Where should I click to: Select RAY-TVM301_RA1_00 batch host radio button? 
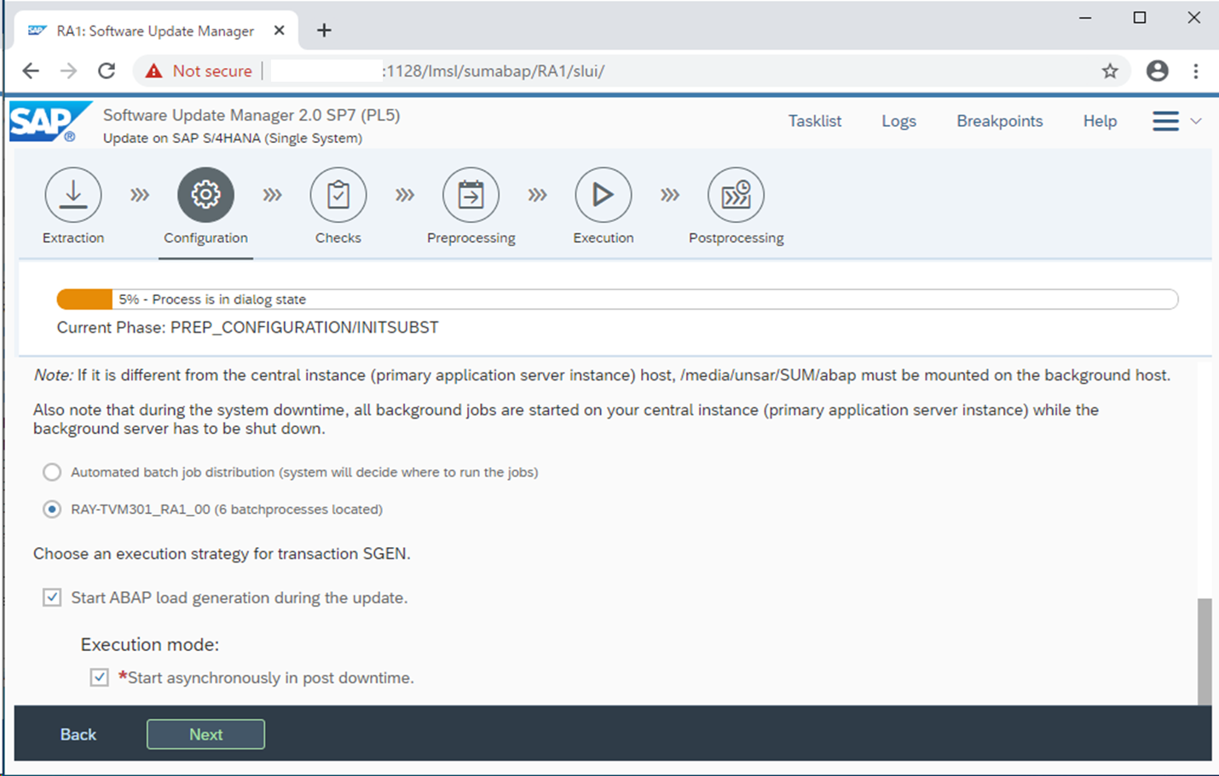point(51,510)
